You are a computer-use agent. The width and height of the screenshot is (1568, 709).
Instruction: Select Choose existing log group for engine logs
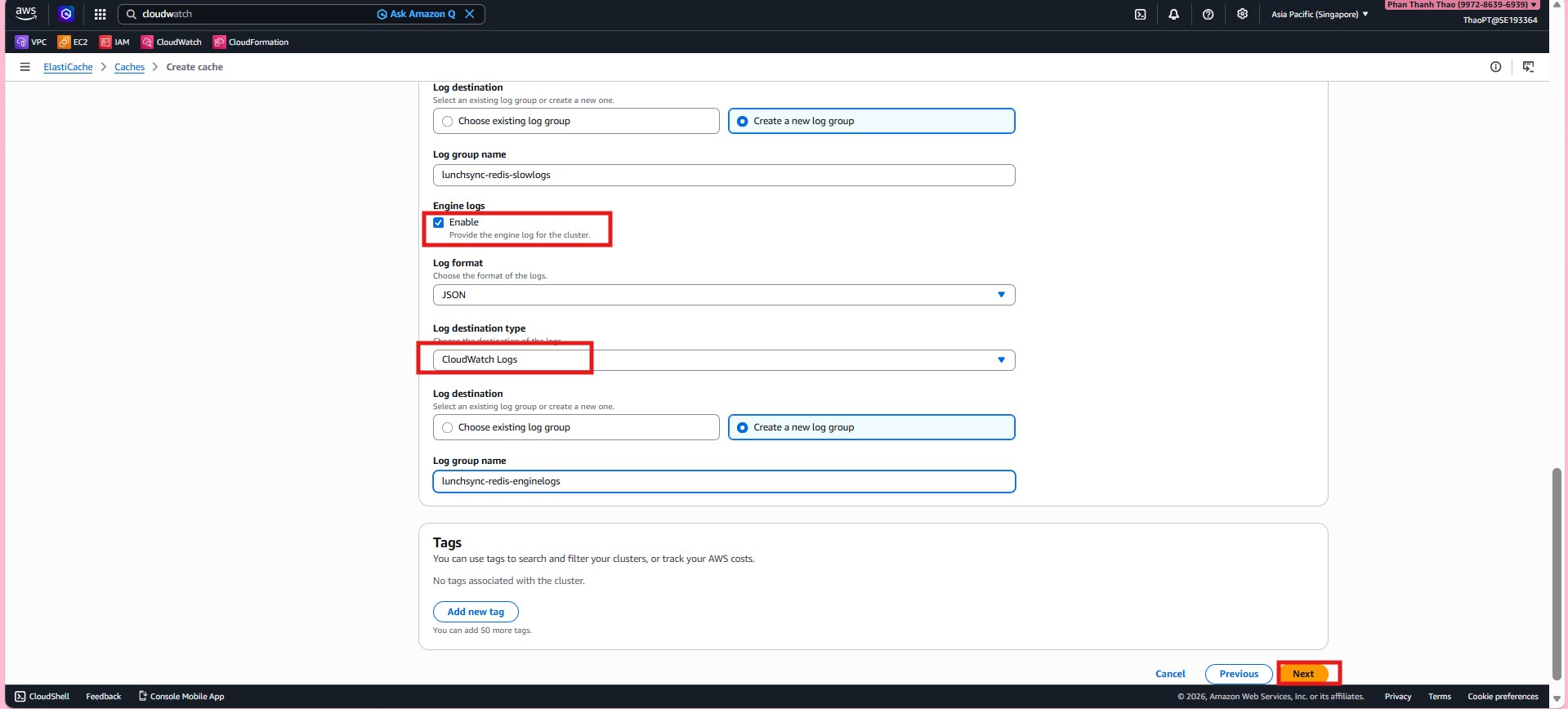pyautogui.click(x=576, y=427)
